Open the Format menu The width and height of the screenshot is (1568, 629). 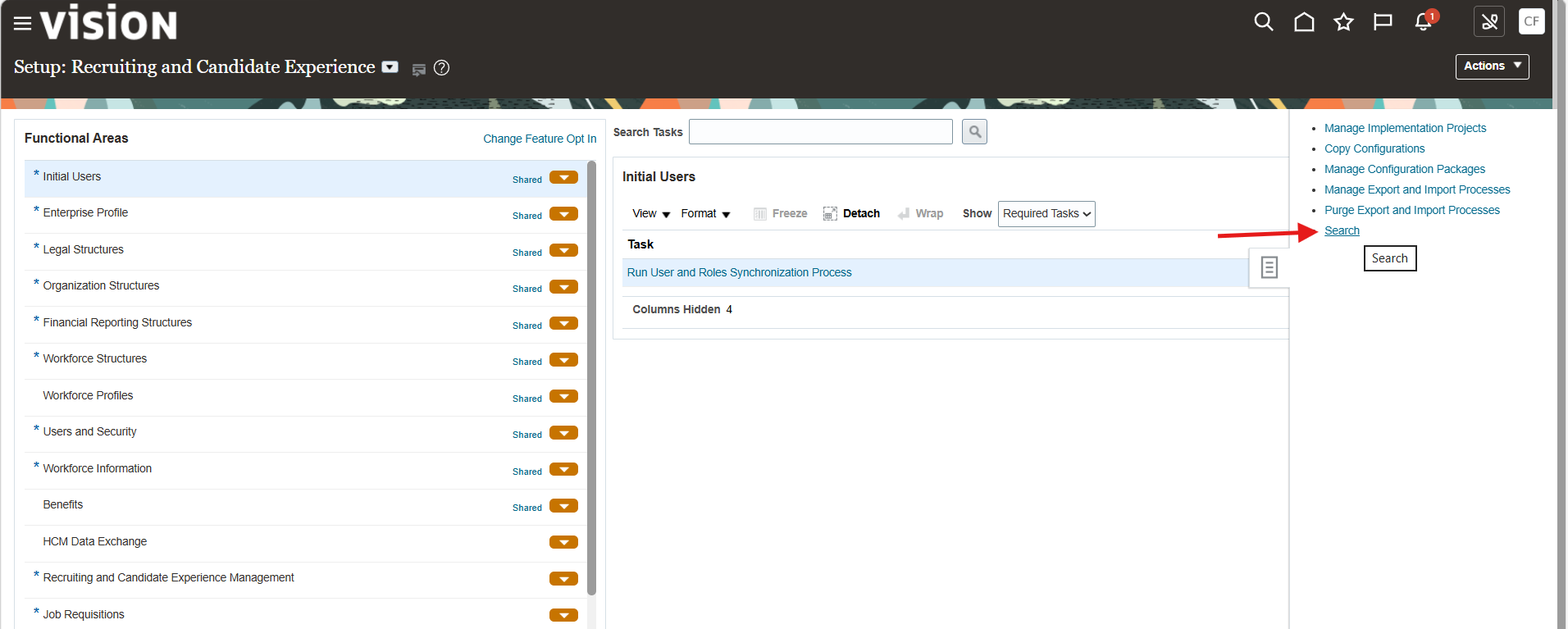[x=705, y=214]
